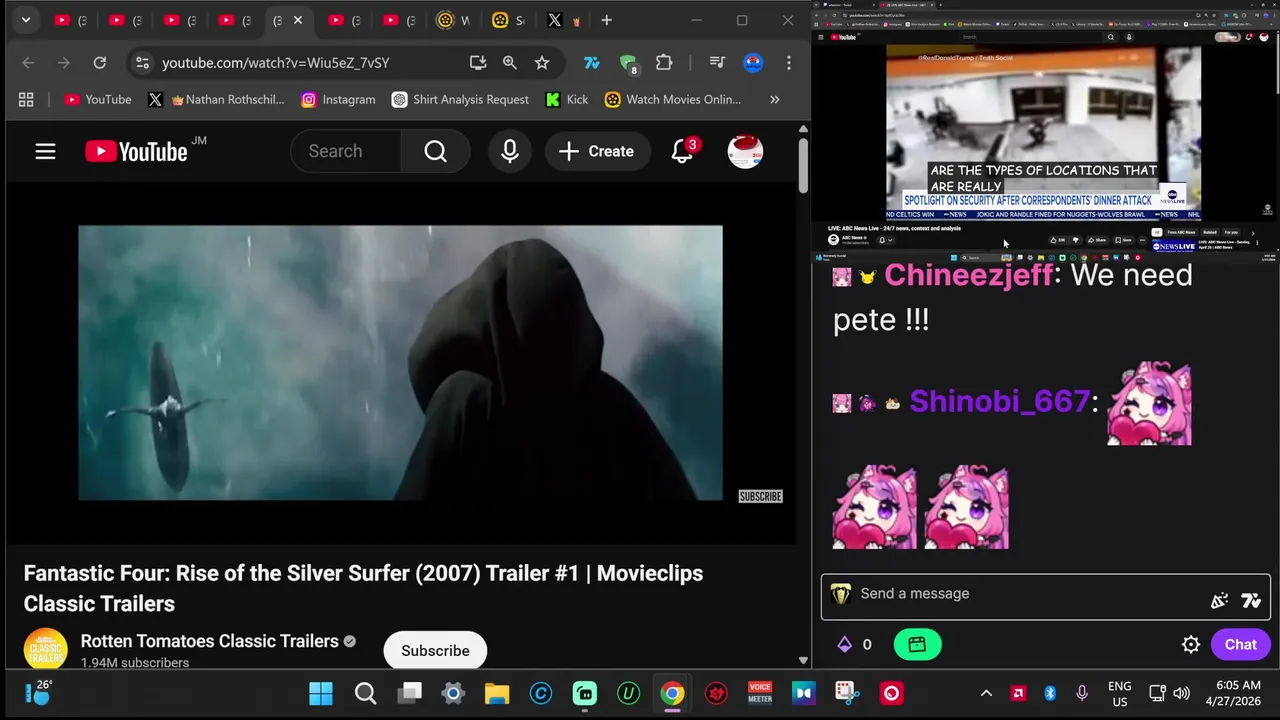Expand the bookmarks overflow chevron

pyautogui.click(x=774, y=99)
